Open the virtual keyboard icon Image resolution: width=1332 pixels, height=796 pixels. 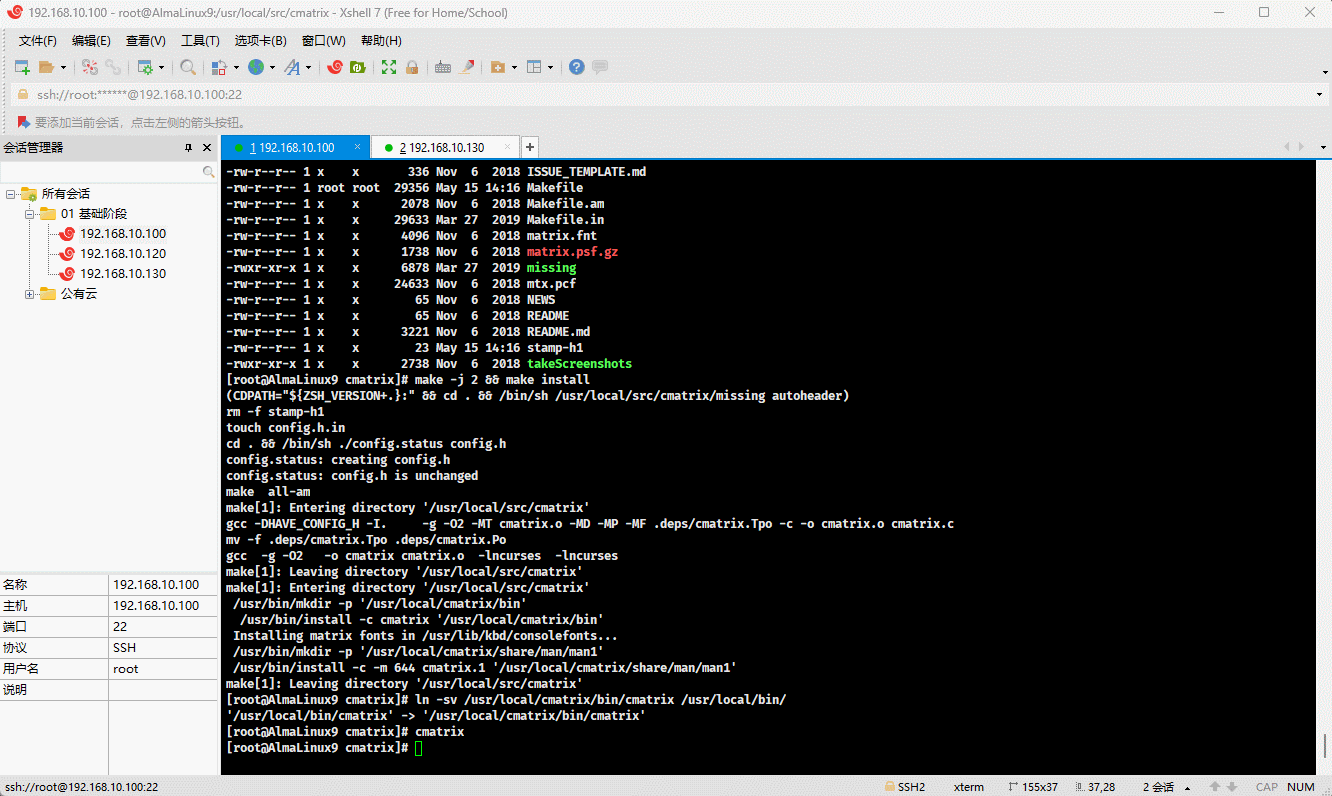pyautogui.click(x=442, y=67)
